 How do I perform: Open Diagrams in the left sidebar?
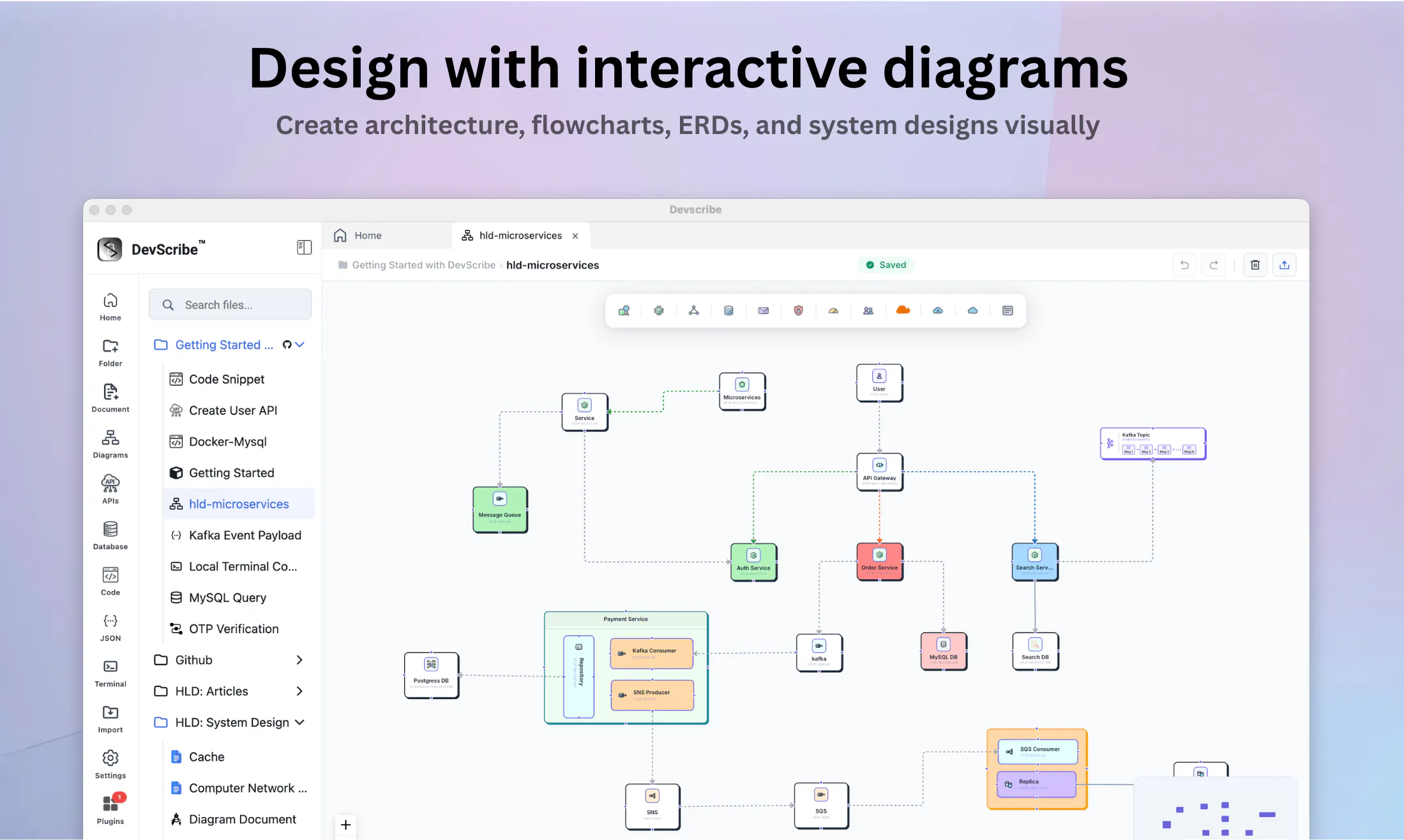(110, 444)
